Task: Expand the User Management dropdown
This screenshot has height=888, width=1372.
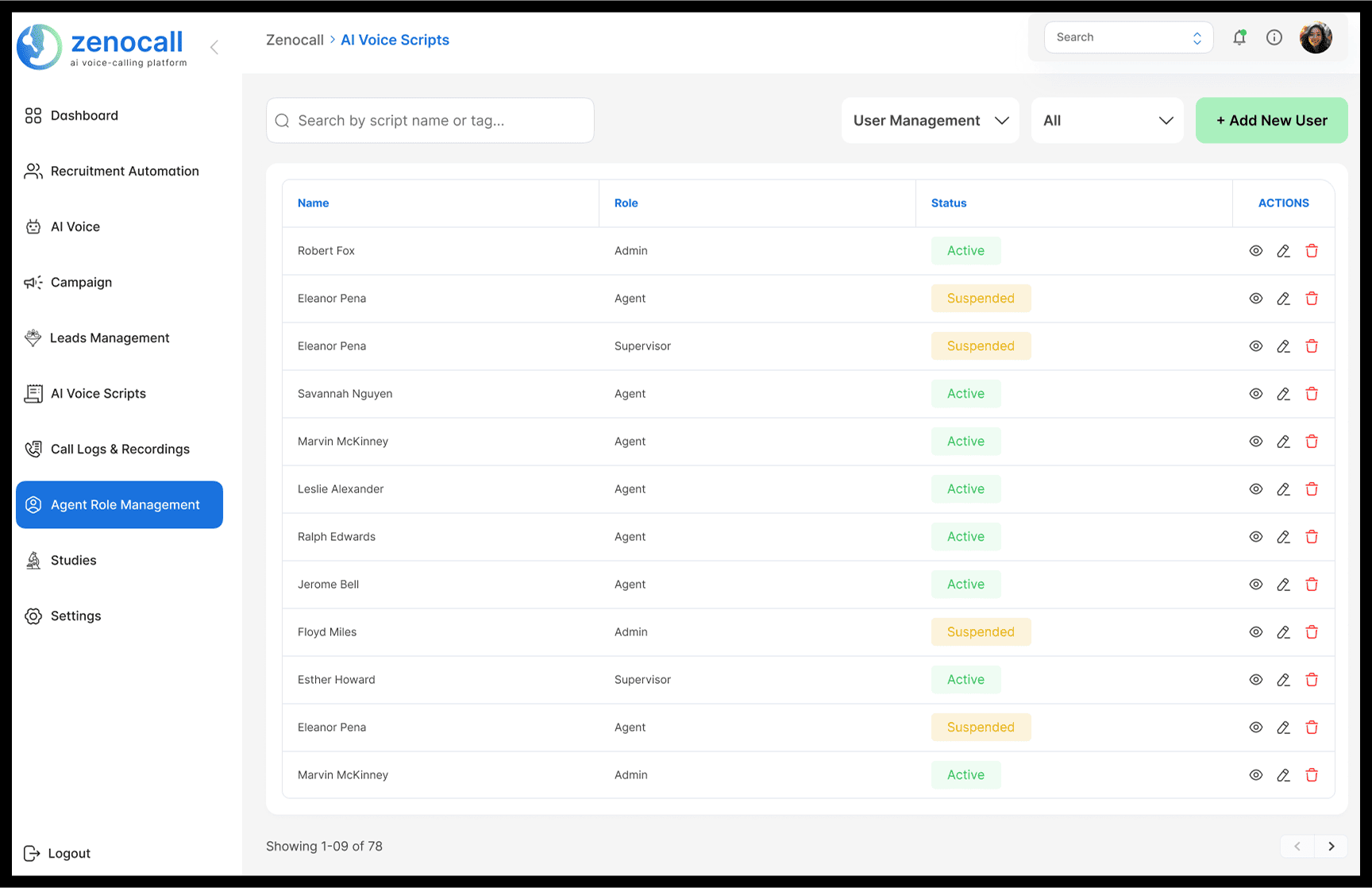Action: (930, 121)
